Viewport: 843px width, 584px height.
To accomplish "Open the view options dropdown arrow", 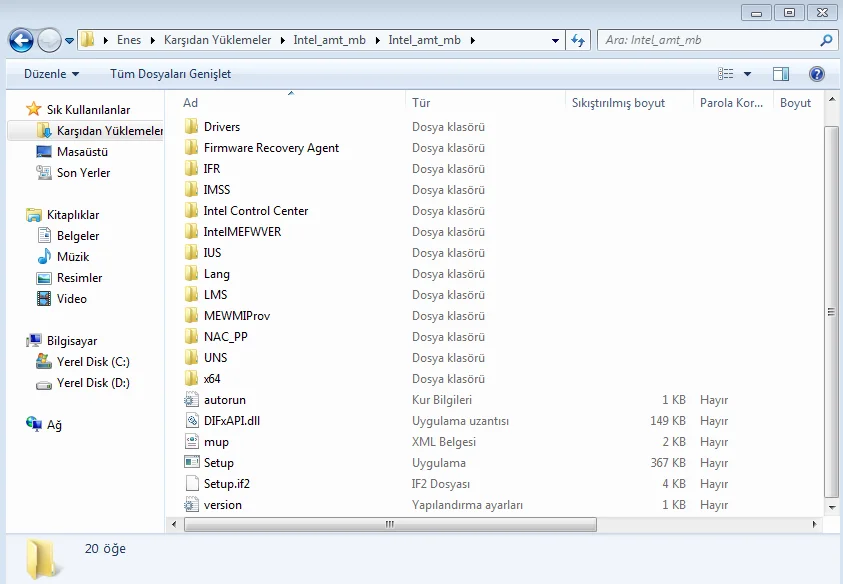I will 747,74.
